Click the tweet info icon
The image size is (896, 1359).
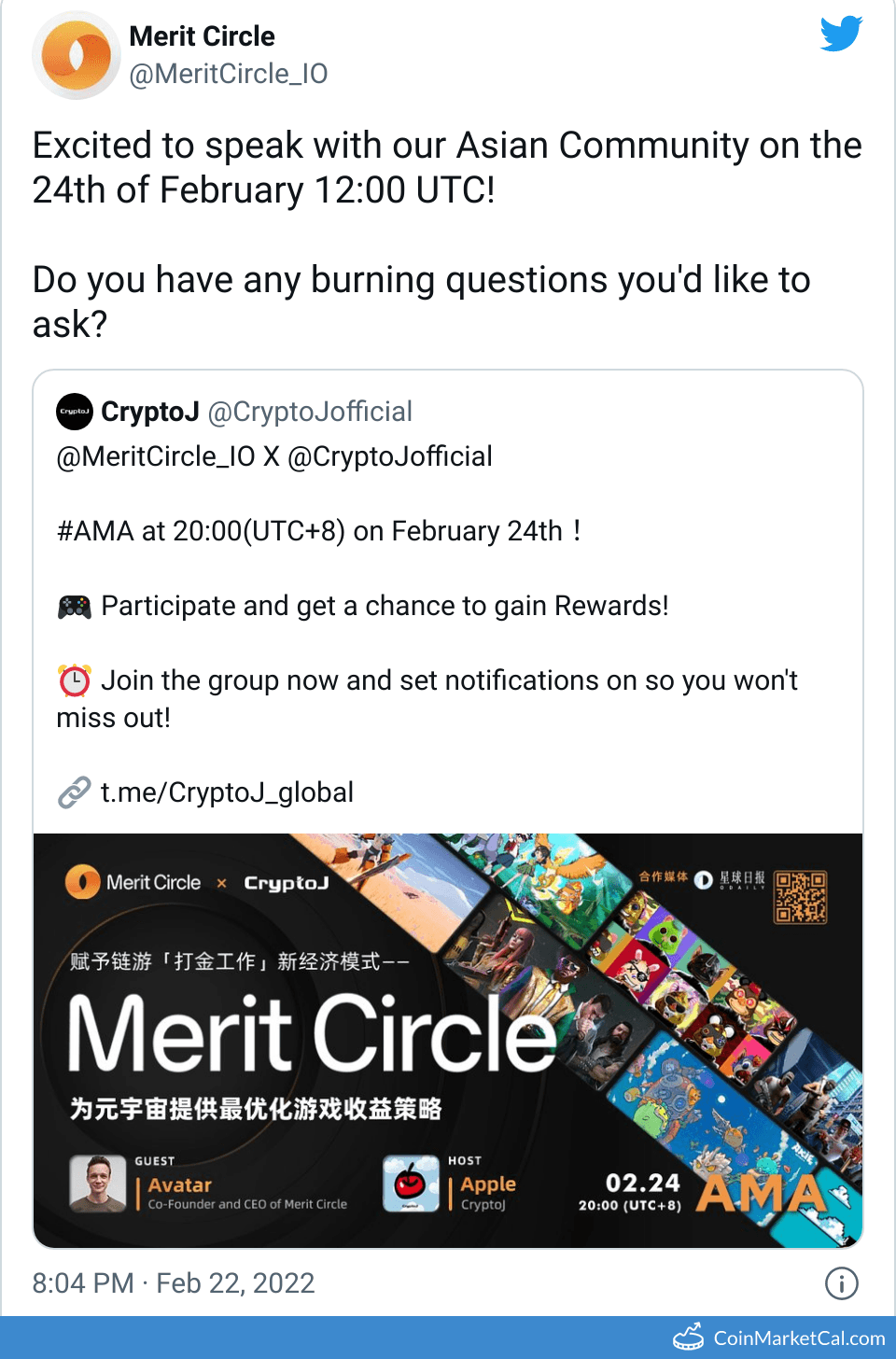[x=841, y=1283]
